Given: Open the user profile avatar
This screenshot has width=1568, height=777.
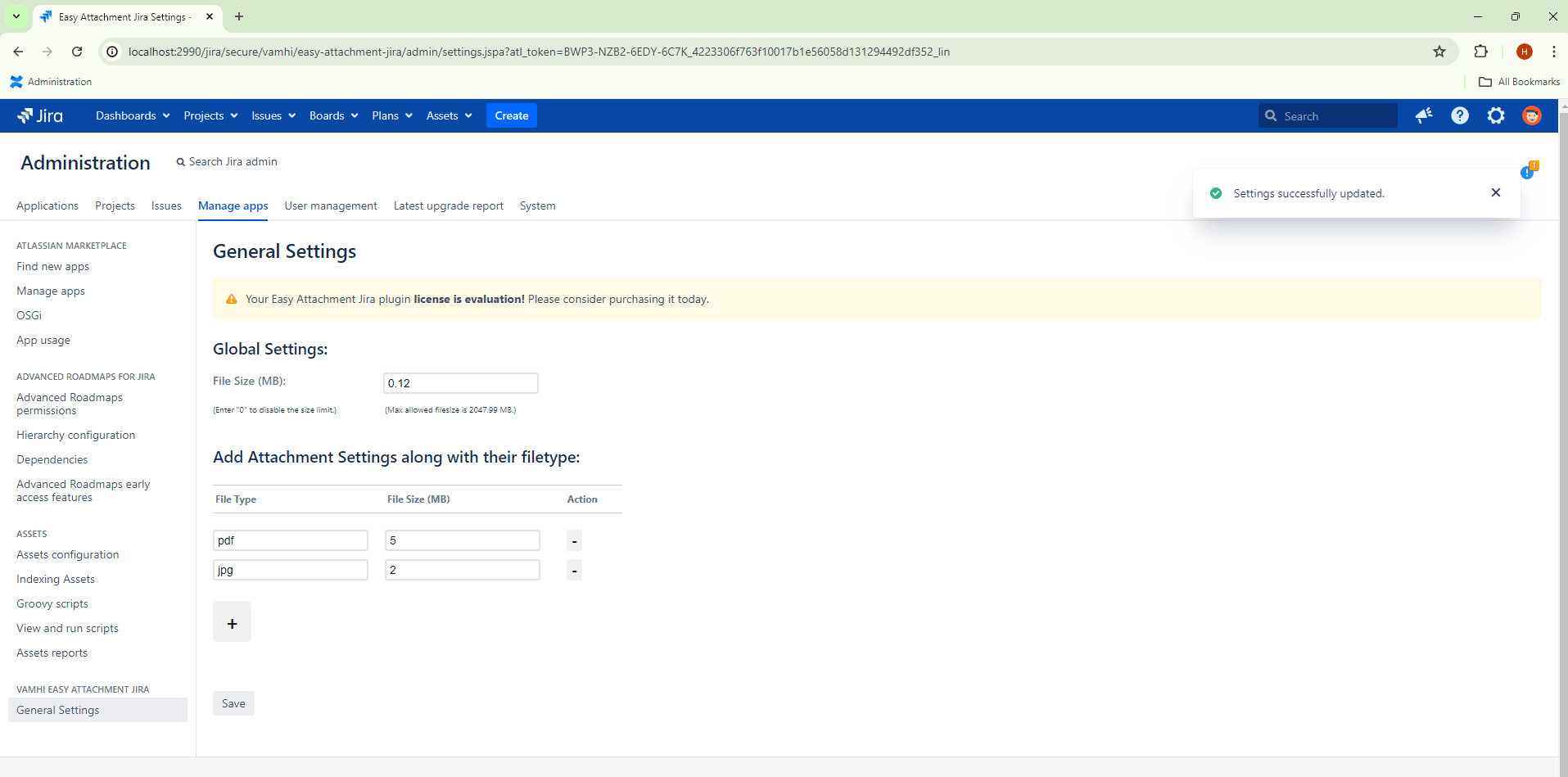Looking at the screenshot, I should pyautogui.click(x=1531, y=115).
